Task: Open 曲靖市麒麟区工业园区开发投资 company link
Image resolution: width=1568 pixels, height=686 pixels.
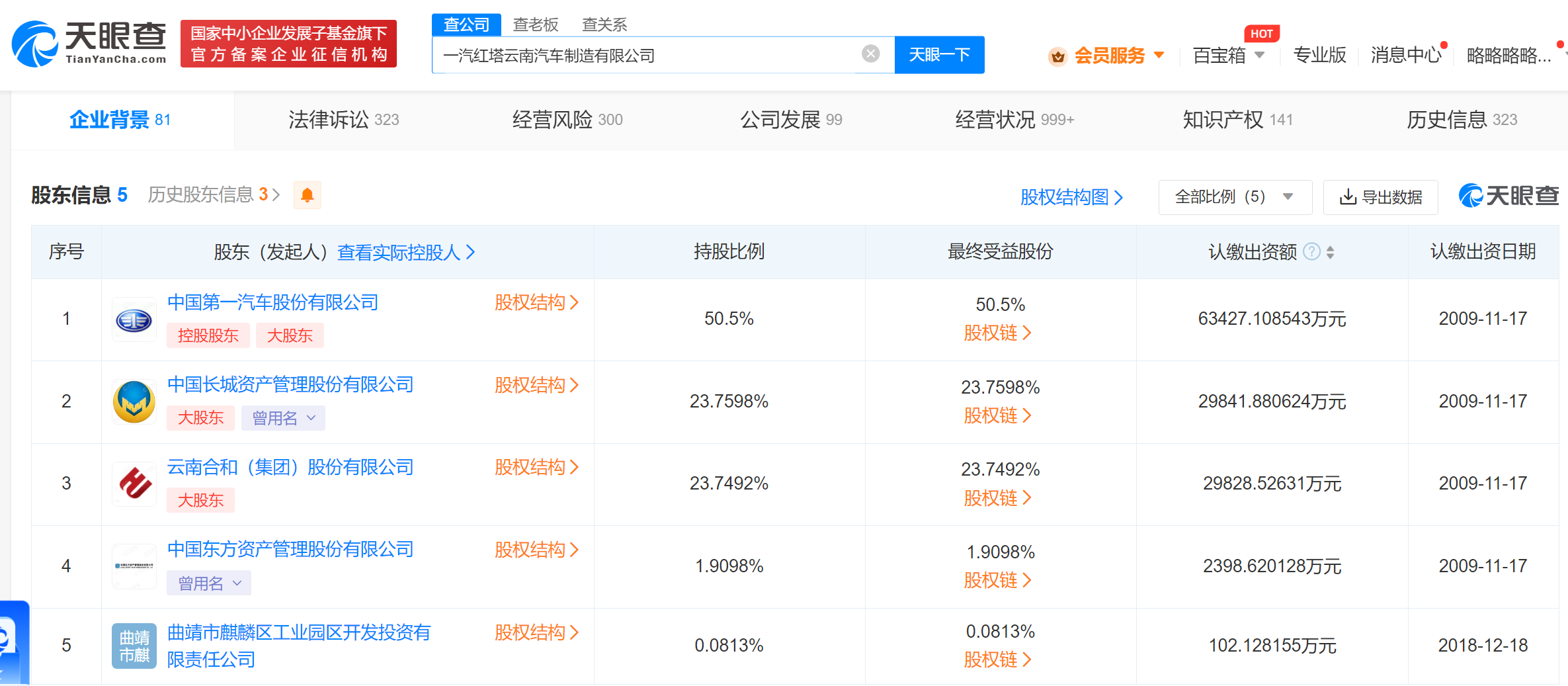Action: [x=298, y=646]
